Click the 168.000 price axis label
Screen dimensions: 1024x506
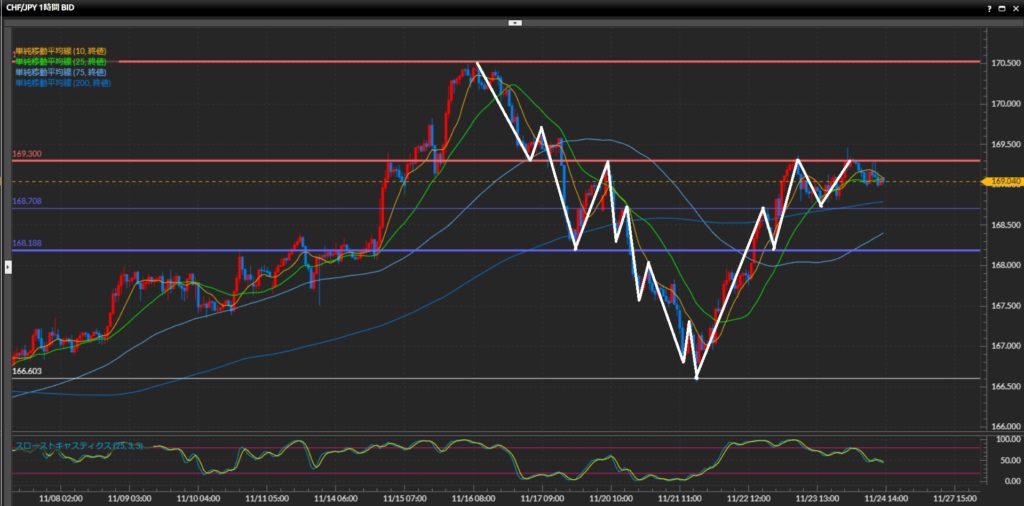(1003, 265)
